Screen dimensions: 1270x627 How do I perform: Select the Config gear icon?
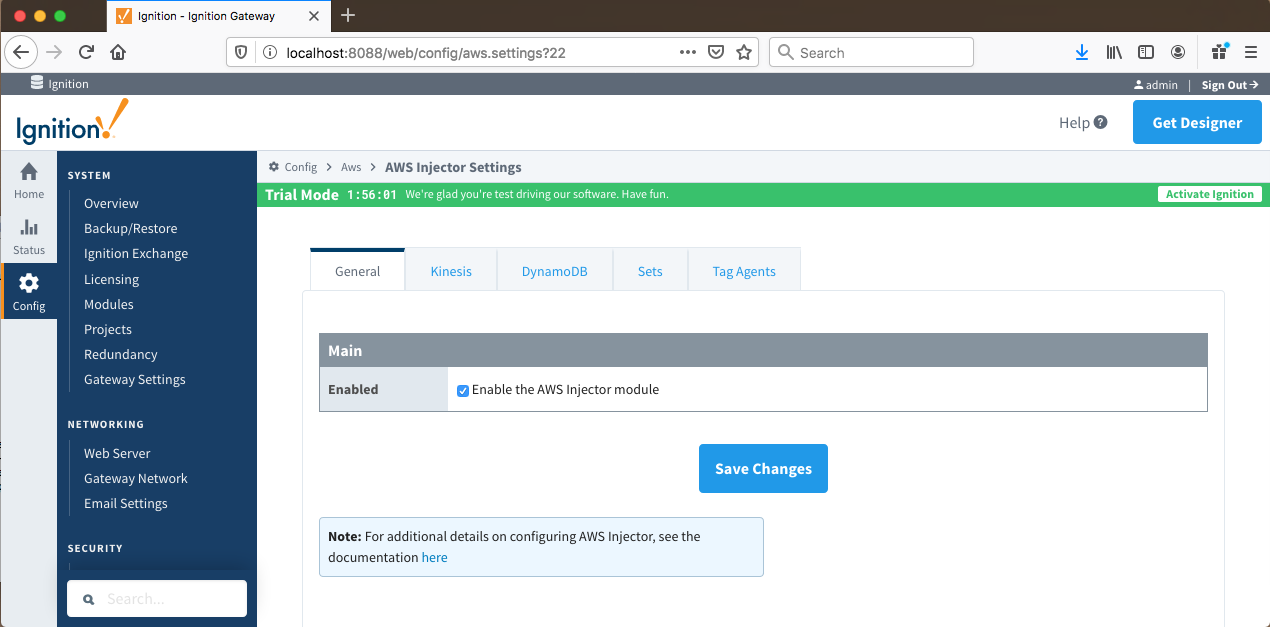[29, 283]
